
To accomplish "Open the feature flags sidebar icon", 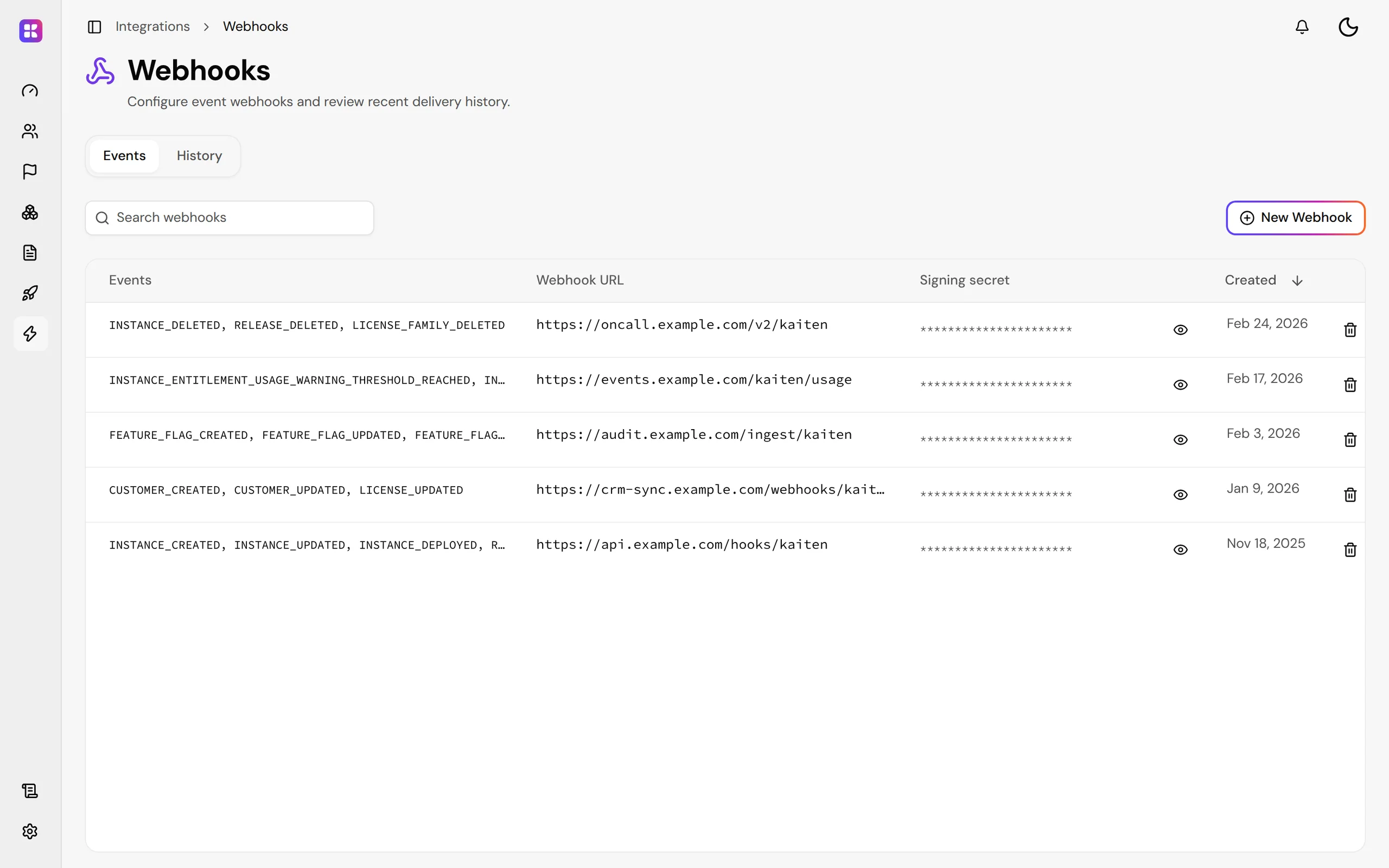I will (x=30, y=171).
